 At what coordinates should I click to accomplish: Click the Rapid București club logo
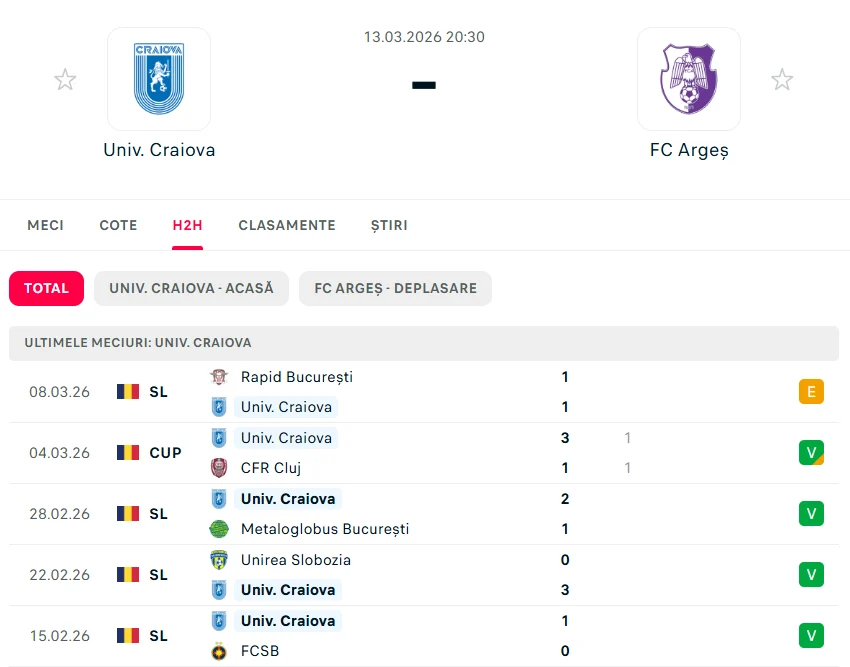[x=219, y=377]
